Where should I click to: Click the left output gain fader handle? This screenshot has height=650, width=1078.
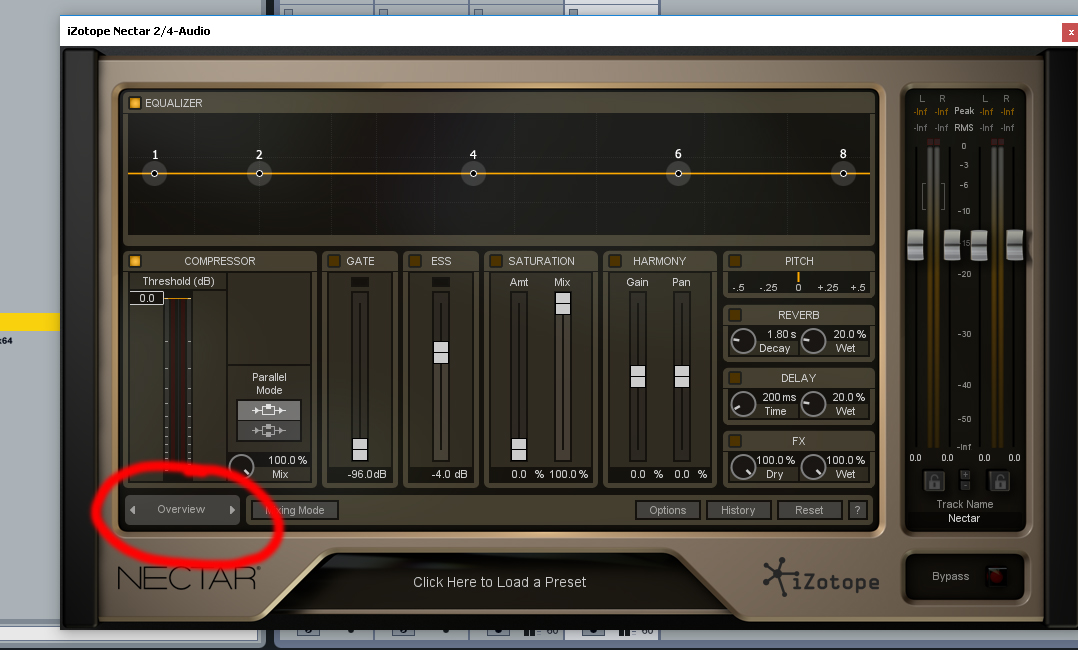coord(979,245)
